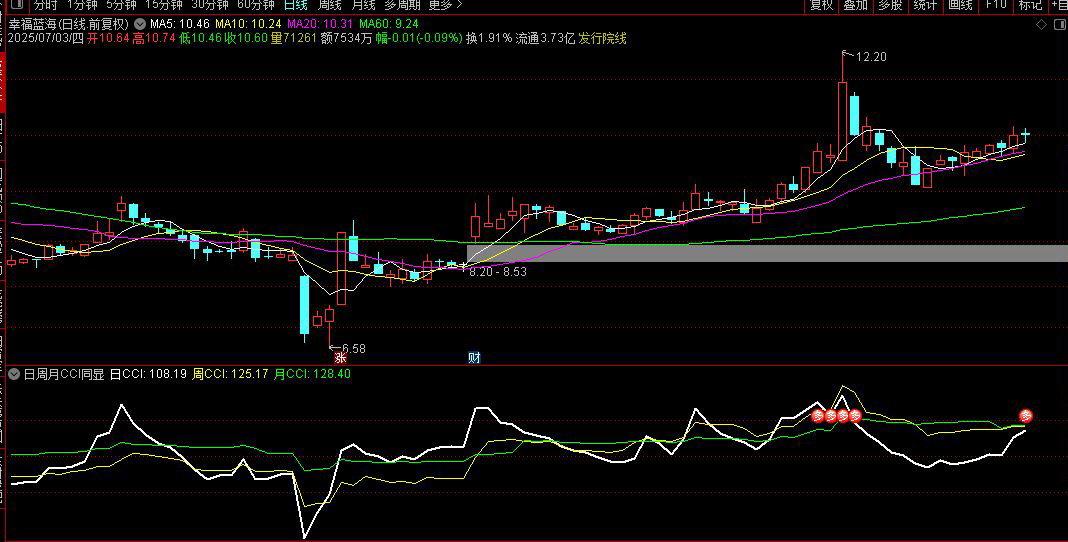Toggle the side panel icon at top right
The image size is (1068, 542).
point(1061,25)
